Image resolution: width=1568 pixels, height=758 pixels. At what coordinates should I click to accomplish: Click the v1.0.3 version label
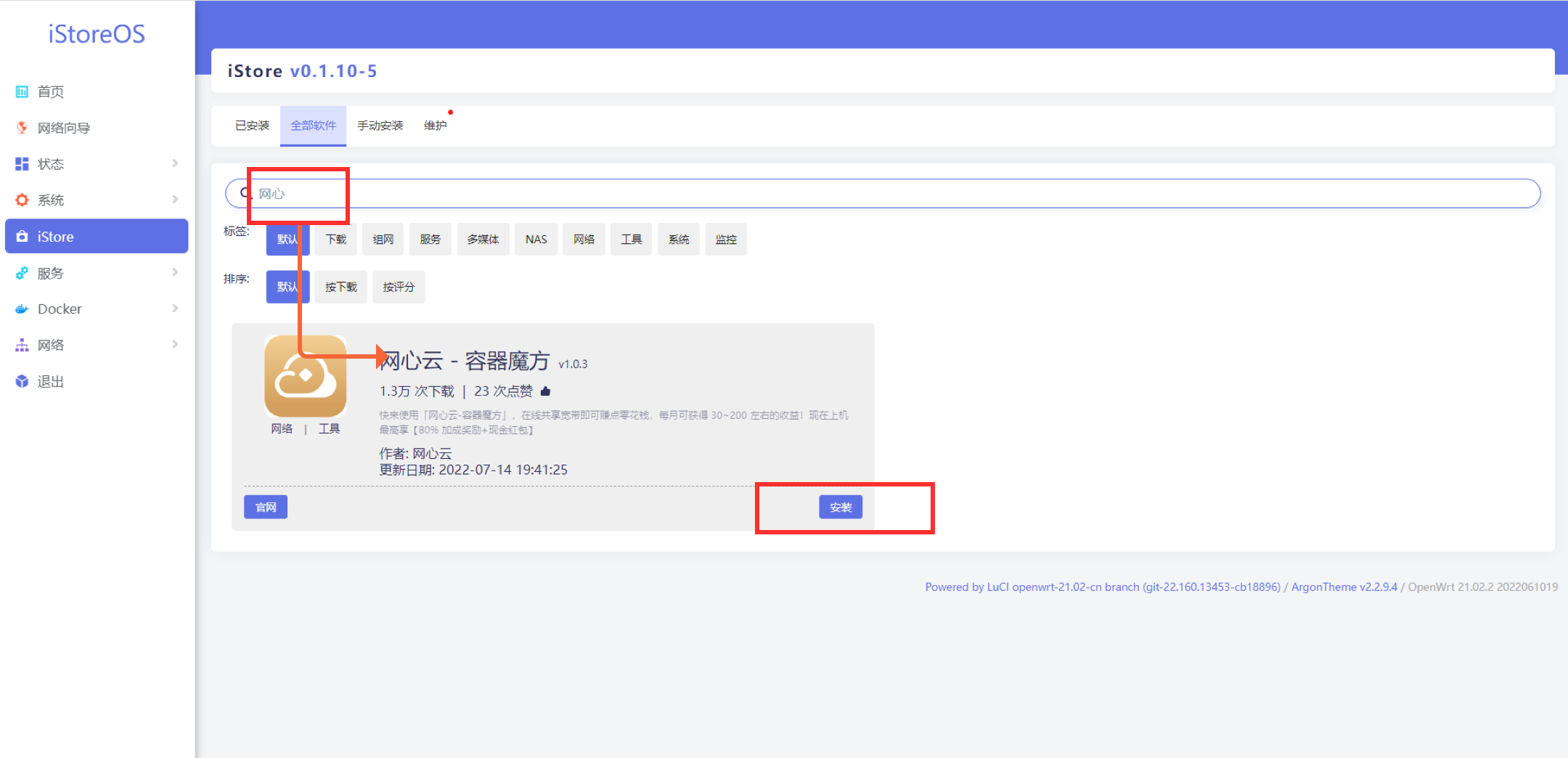(x=573, y=364)
